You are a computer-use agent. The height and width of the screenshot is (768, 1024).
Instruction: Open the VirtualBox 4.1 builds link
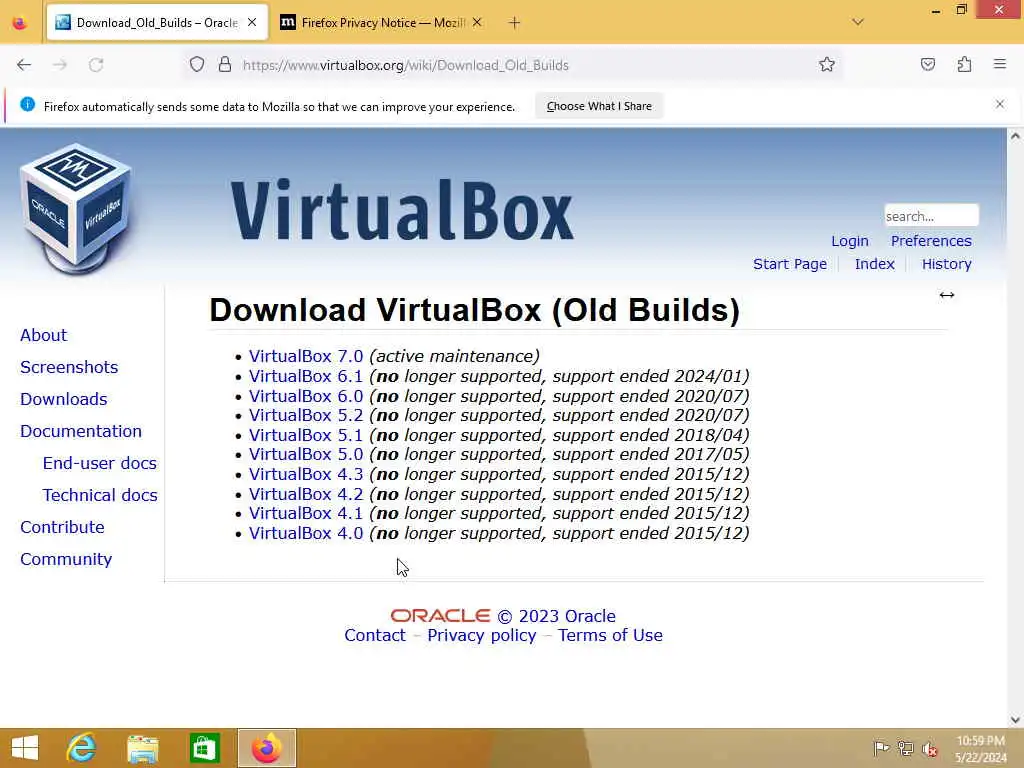click(x=306, y=513)
